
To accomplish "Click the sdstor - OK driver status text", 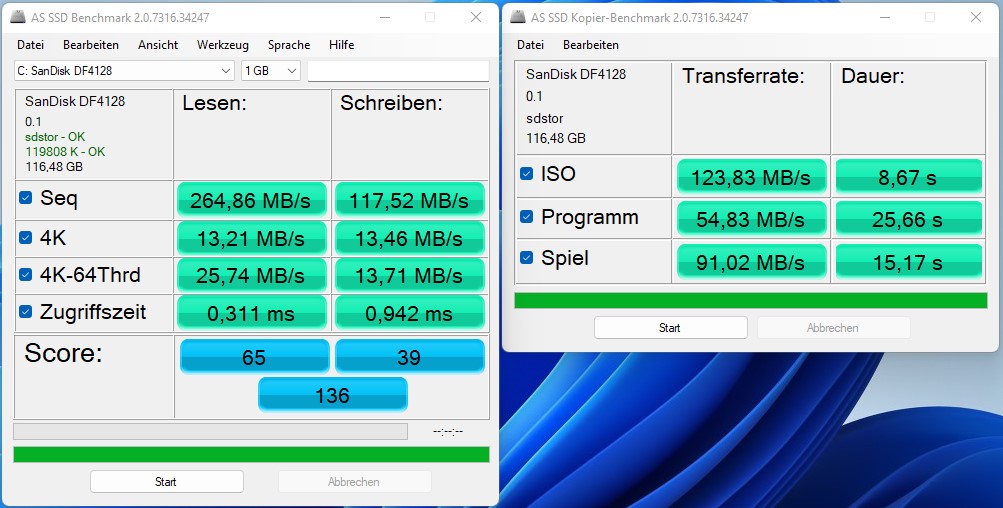I will [55, 137].
